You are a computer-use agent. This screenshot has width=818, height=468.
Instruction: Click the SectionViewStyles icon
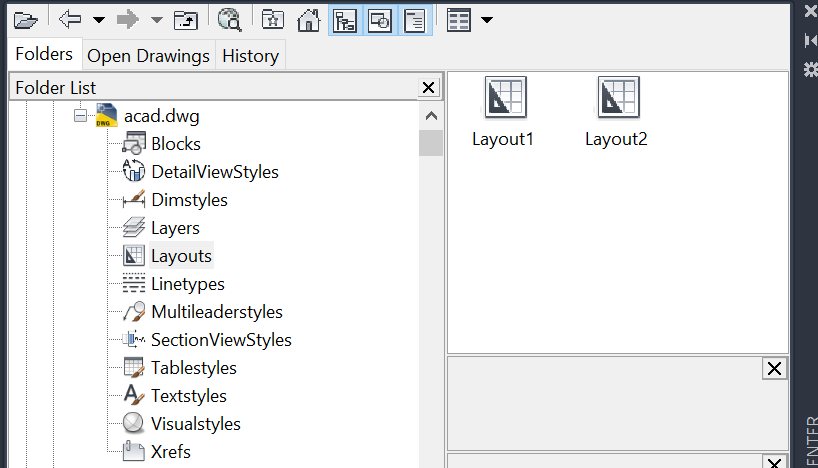click(134, 340)
